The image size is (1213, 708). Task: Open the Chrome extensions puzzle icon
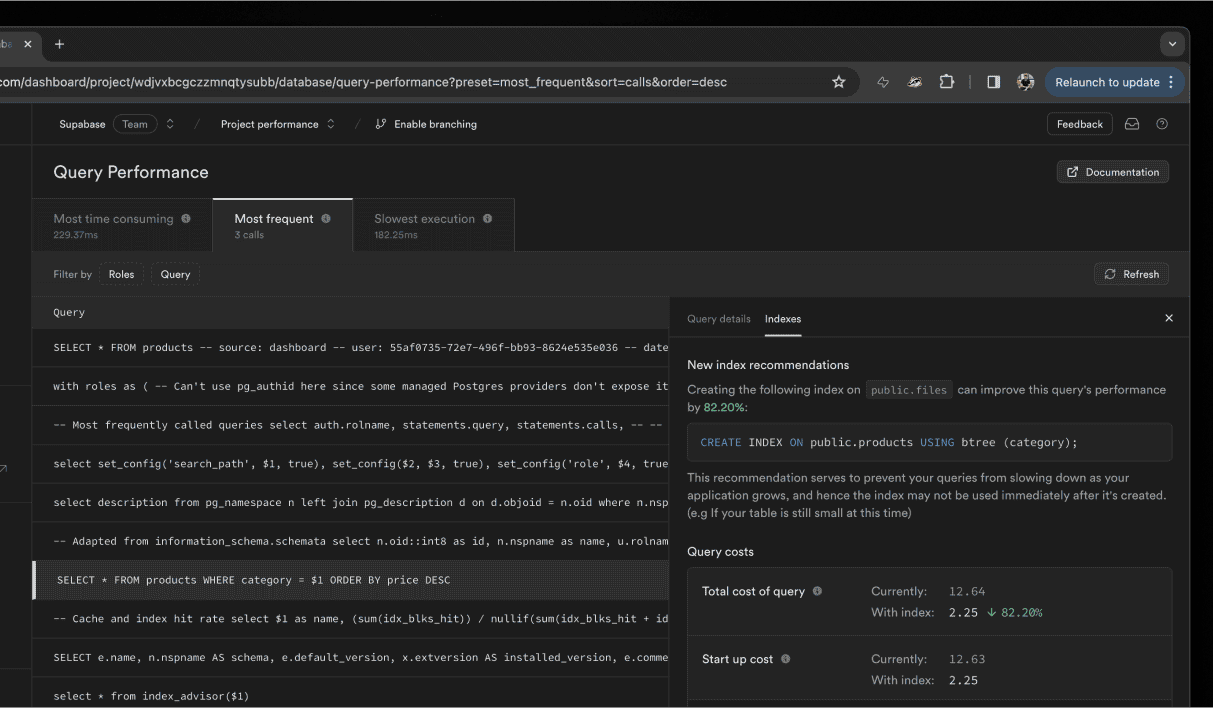946,82
